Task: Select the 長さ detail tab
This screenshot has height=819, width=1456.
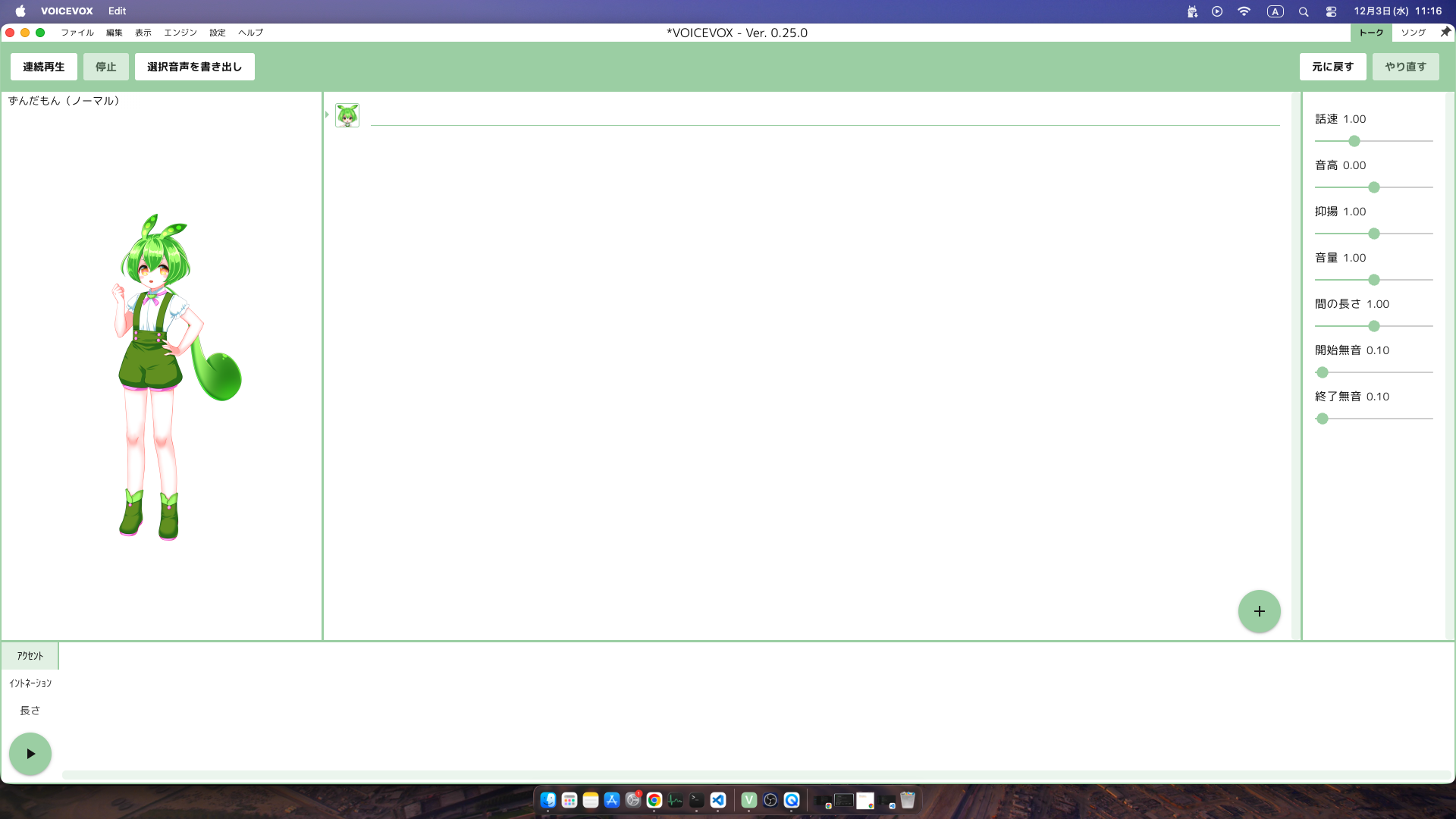Action: [30, 711]
